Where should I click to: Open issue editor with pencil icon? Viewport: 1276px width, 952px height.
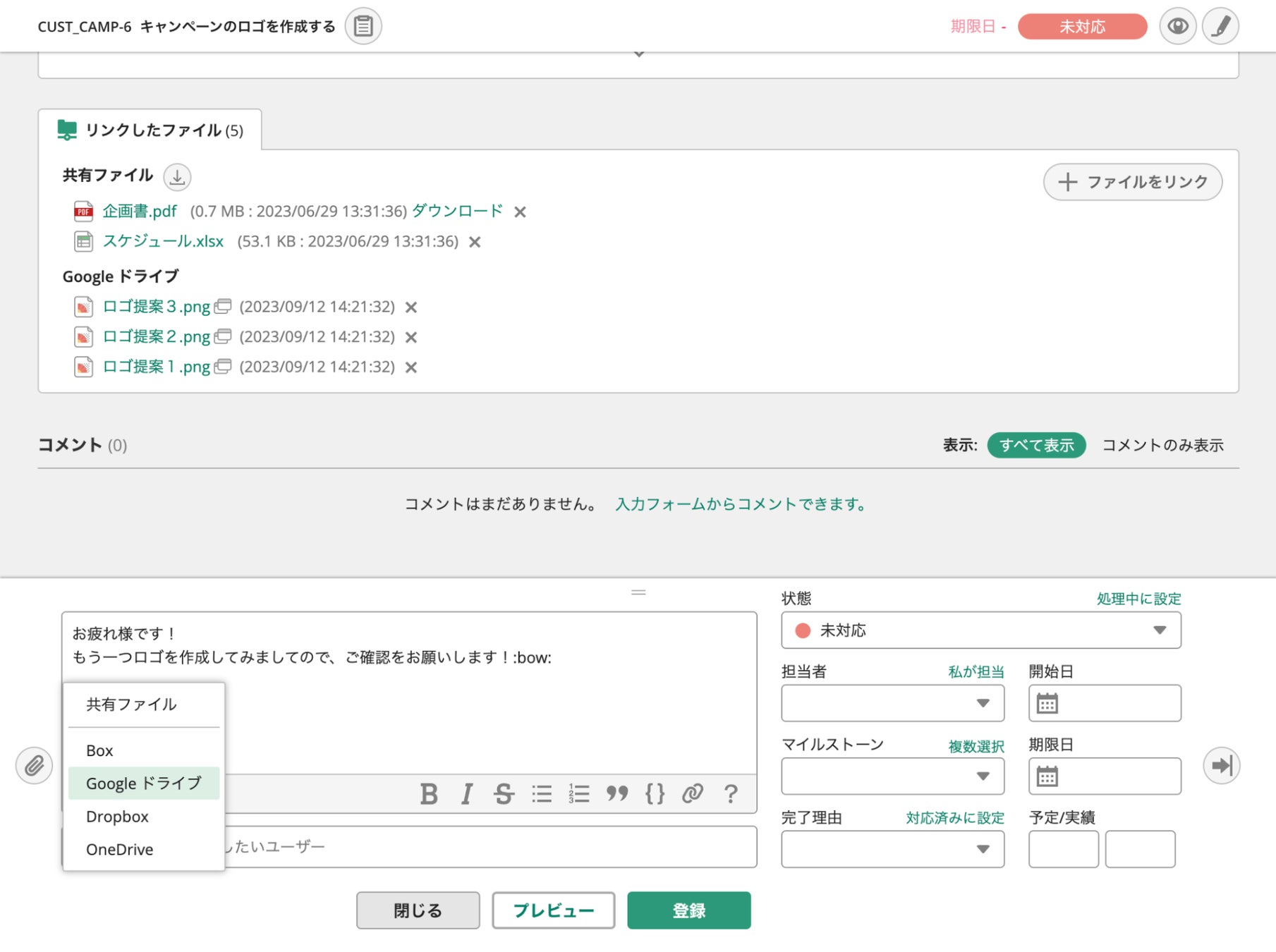[x=1221, y=26]
